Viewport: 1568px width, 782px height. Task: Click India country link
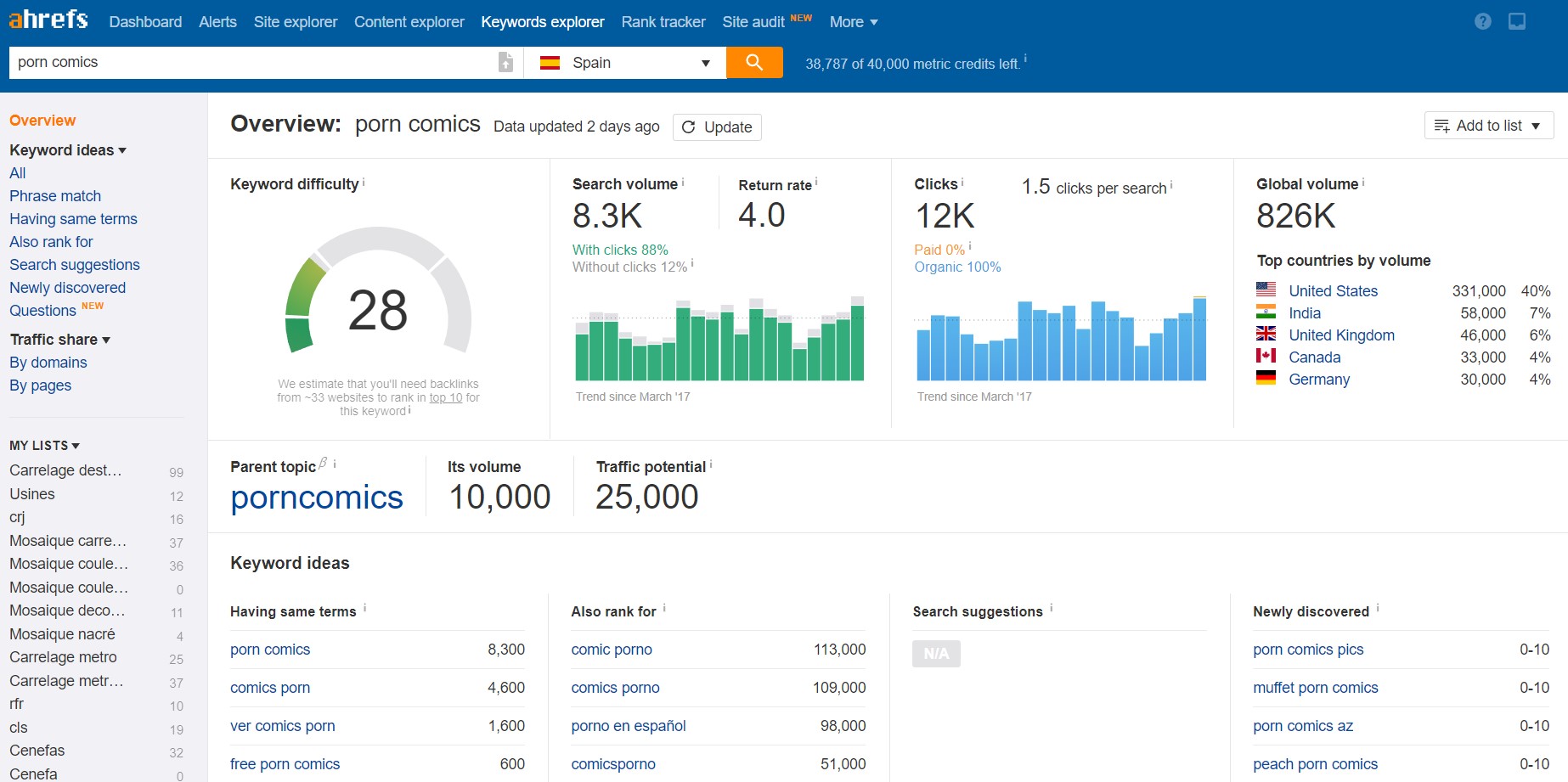[1305, 313]
